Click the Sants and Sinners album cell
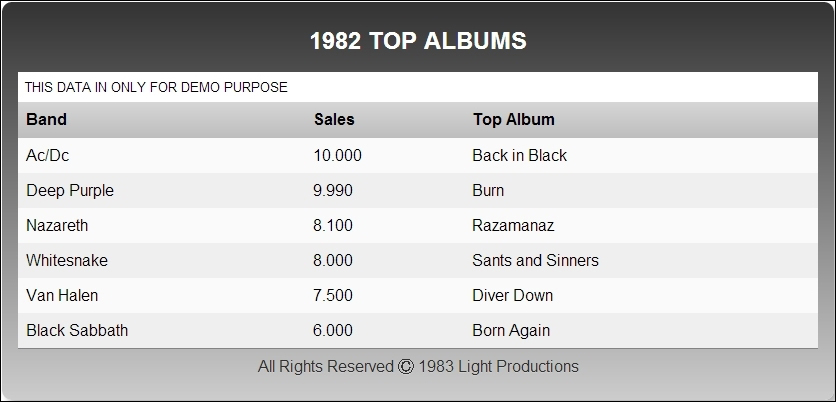Viewport: 836px width, 402px height. pos(535,261)
